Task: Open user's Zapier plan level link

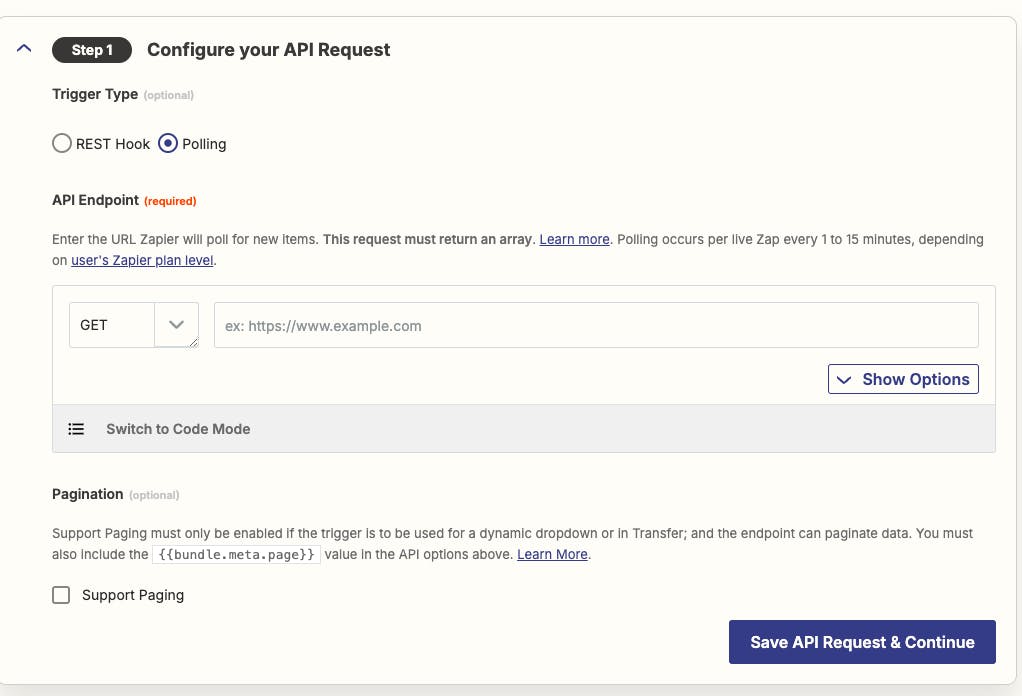Action: pos(142,261)
